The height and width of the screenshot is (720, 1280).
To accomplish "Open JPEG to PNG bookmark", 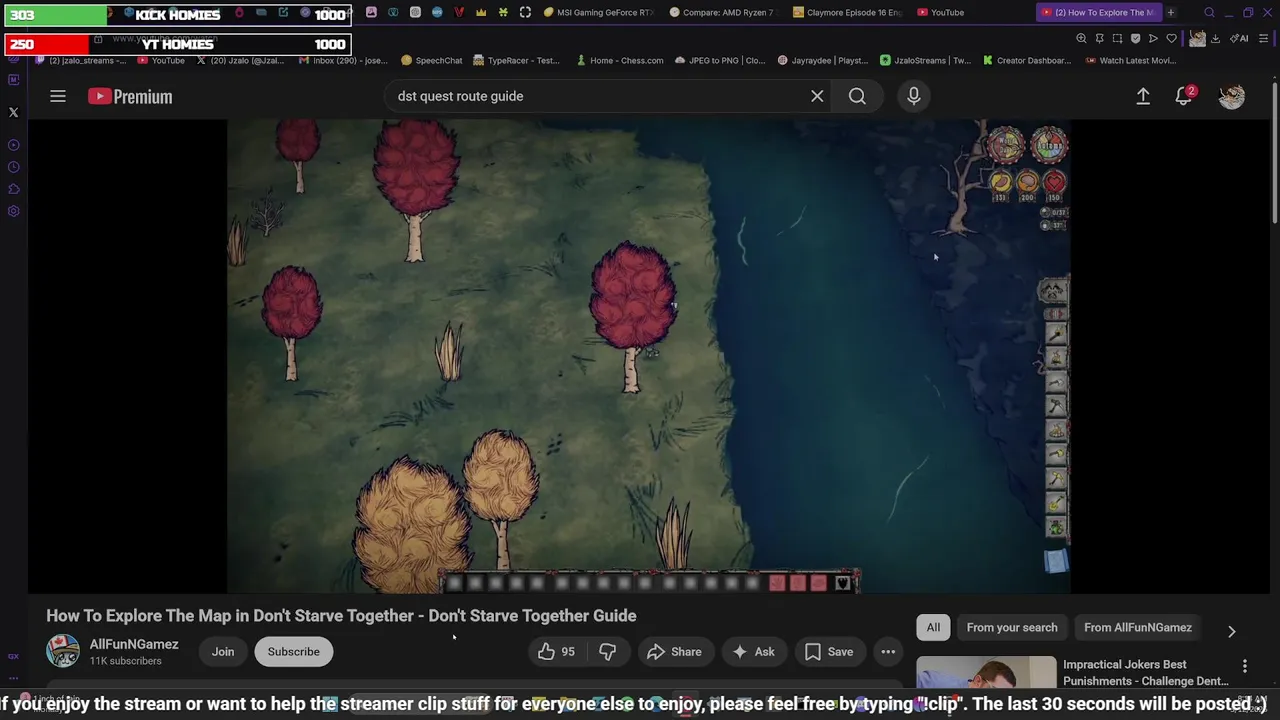I will (720, 60).
